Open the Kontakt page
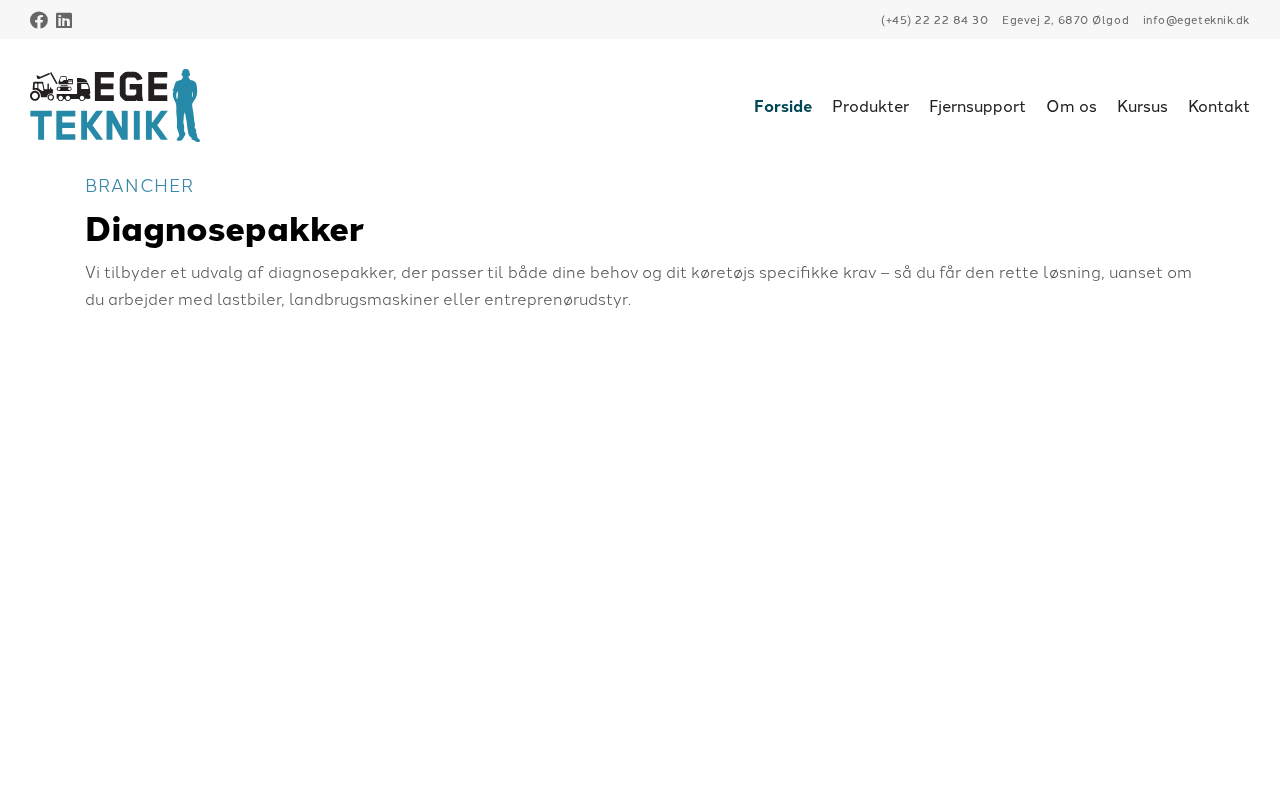1280x800 pixels. (x=1219, y=106)
